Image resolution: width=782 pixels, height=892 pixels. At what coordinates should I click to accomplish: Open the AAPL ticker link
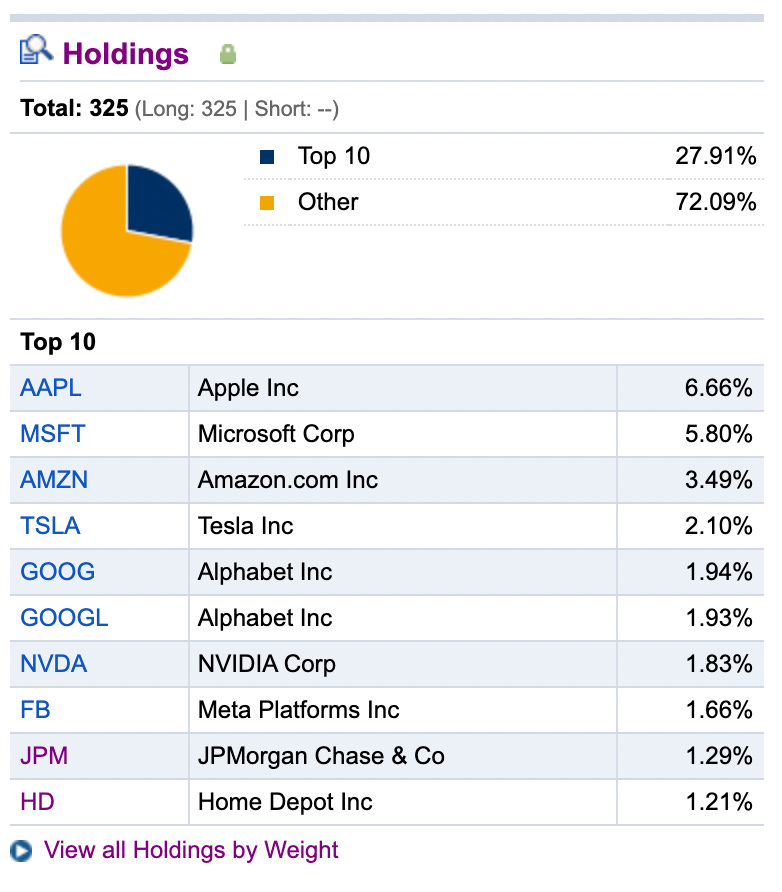pyautogui.click(x=50, y=388)
